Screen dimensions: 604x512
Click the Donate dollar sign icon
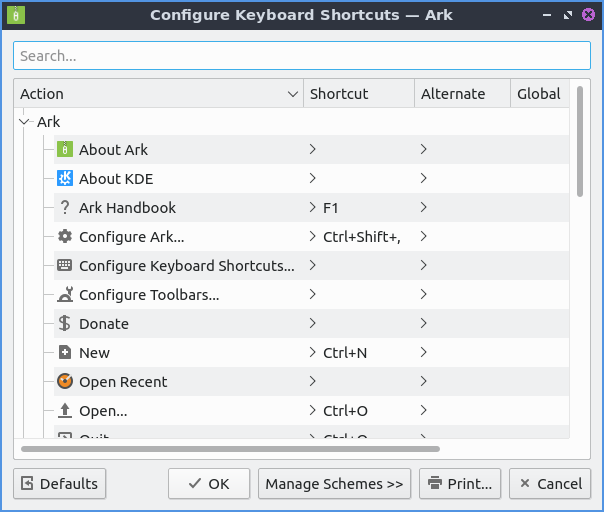pos(65,324)
